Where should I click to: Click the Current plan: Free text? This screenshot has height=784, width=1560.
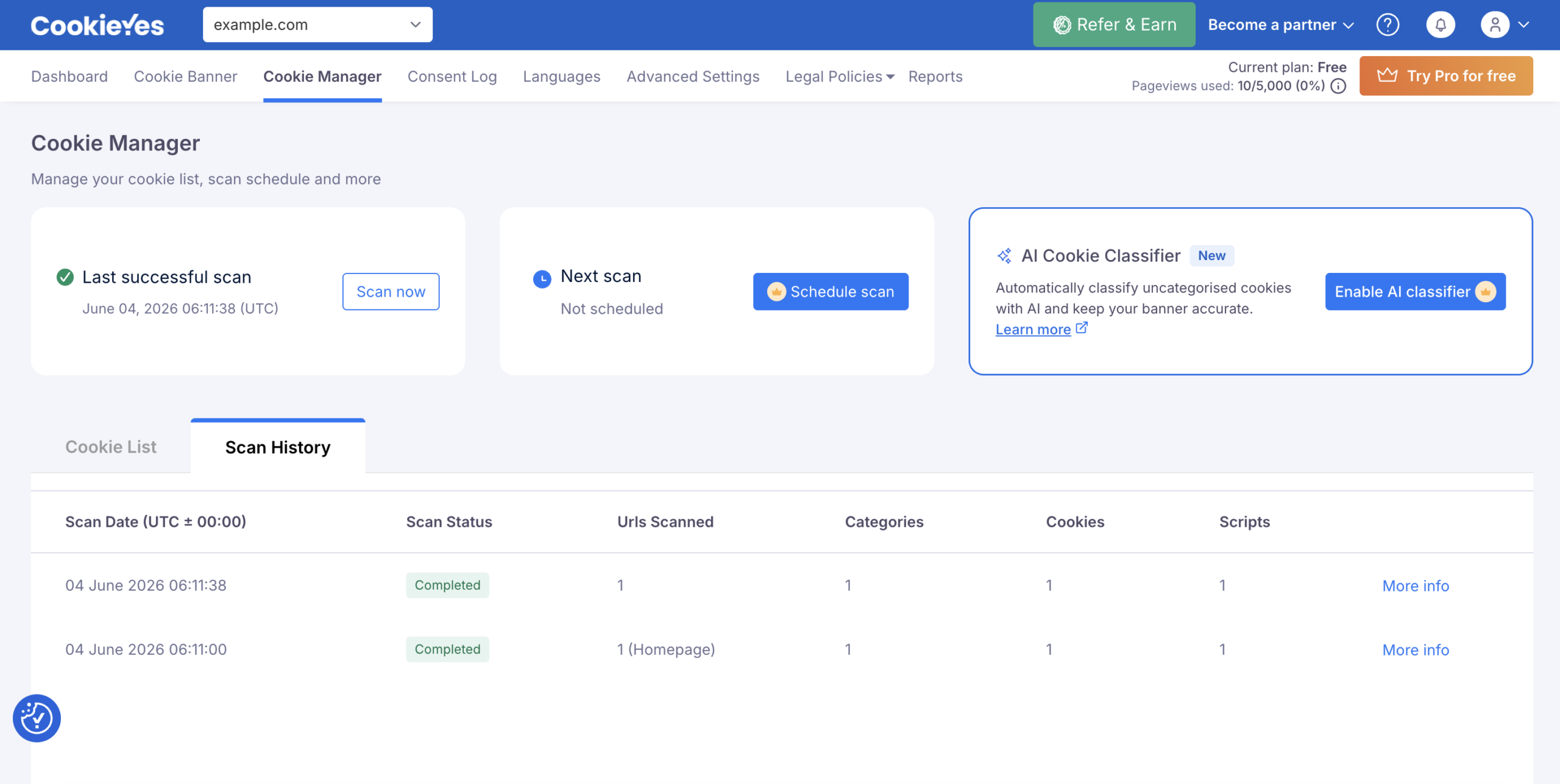(x=1287, y=67)
